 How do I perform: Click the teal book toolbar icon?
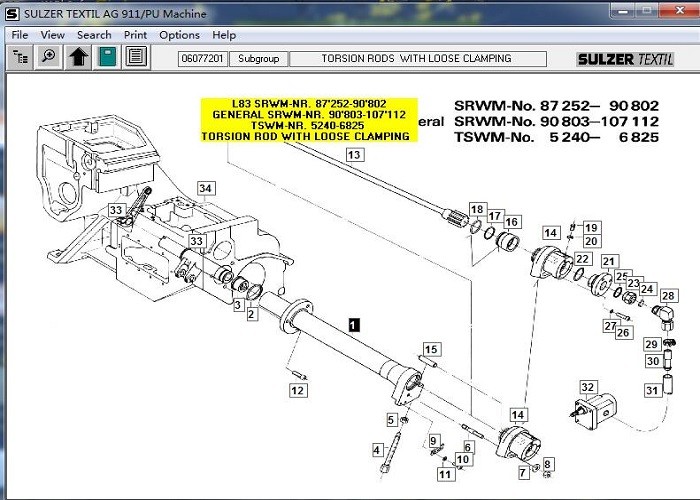[x=107, y=57]
